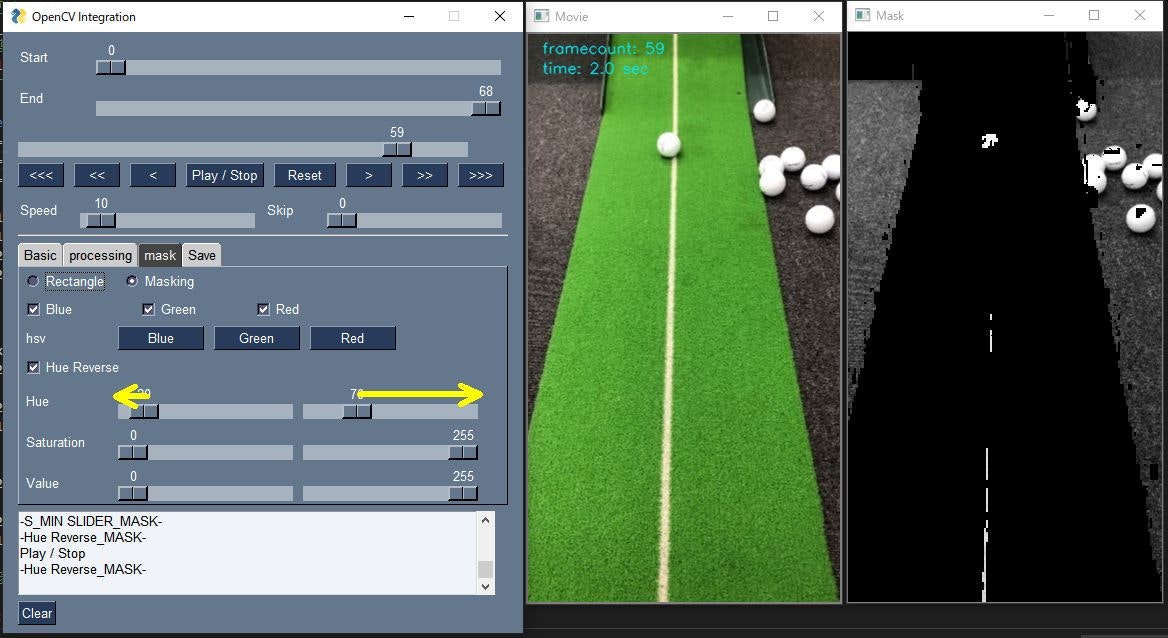The image size is (1168, 638).
Task: Click the Mask window title icon
Action: click(863, 15)
